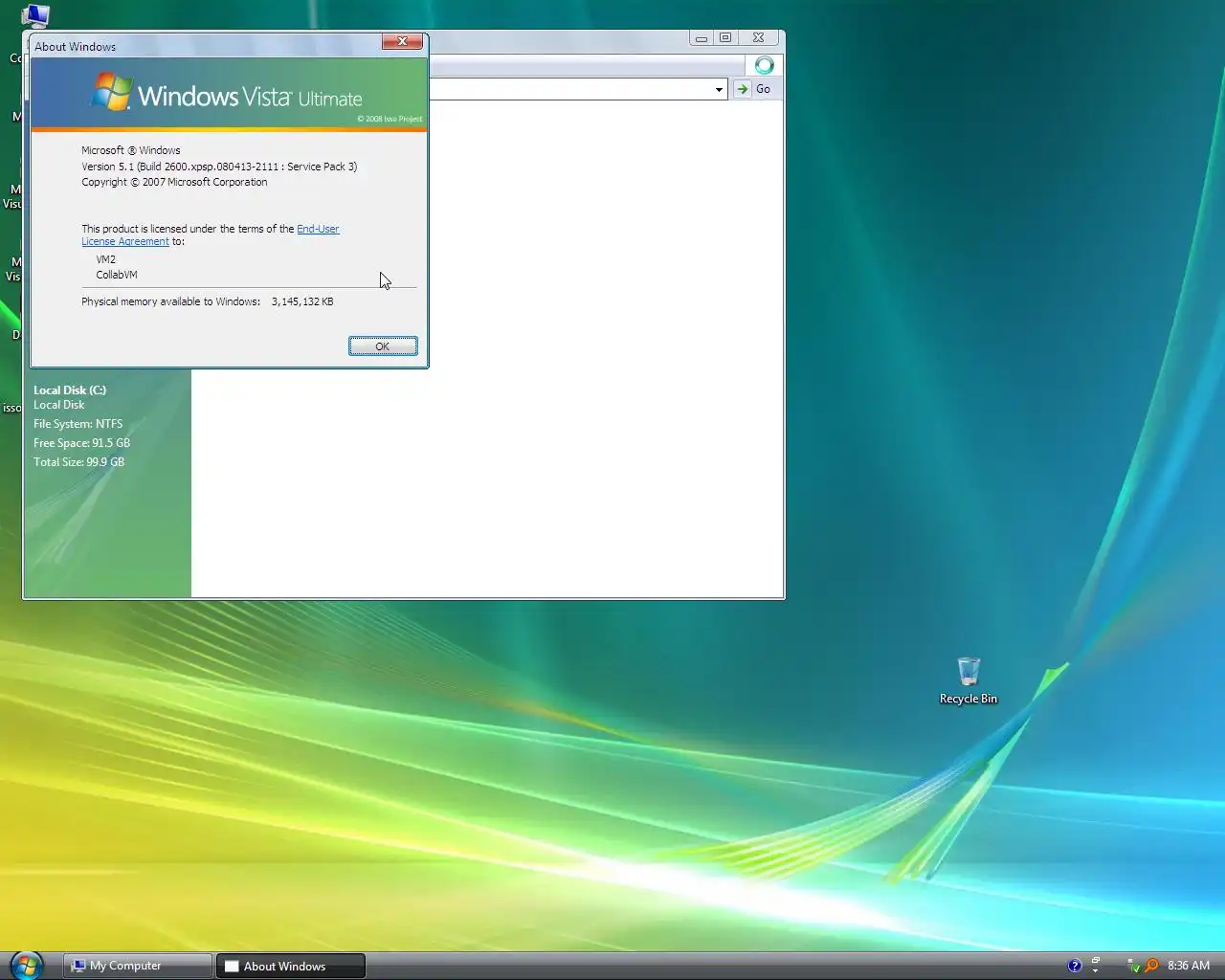Open the Start menu orb
This screenshot has height=980, width=1225.
(x=27, y=966)
